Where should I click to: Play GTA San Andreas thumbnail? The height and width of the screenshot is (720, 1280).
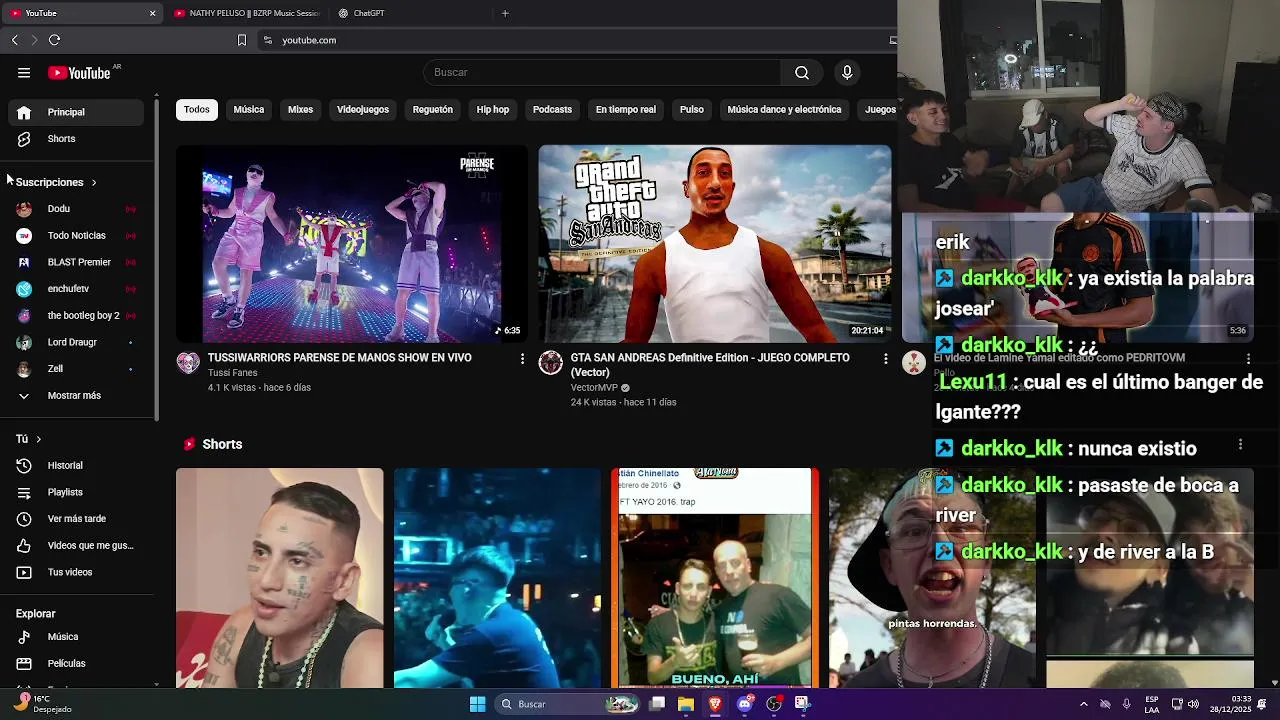[x=715, y=244]
